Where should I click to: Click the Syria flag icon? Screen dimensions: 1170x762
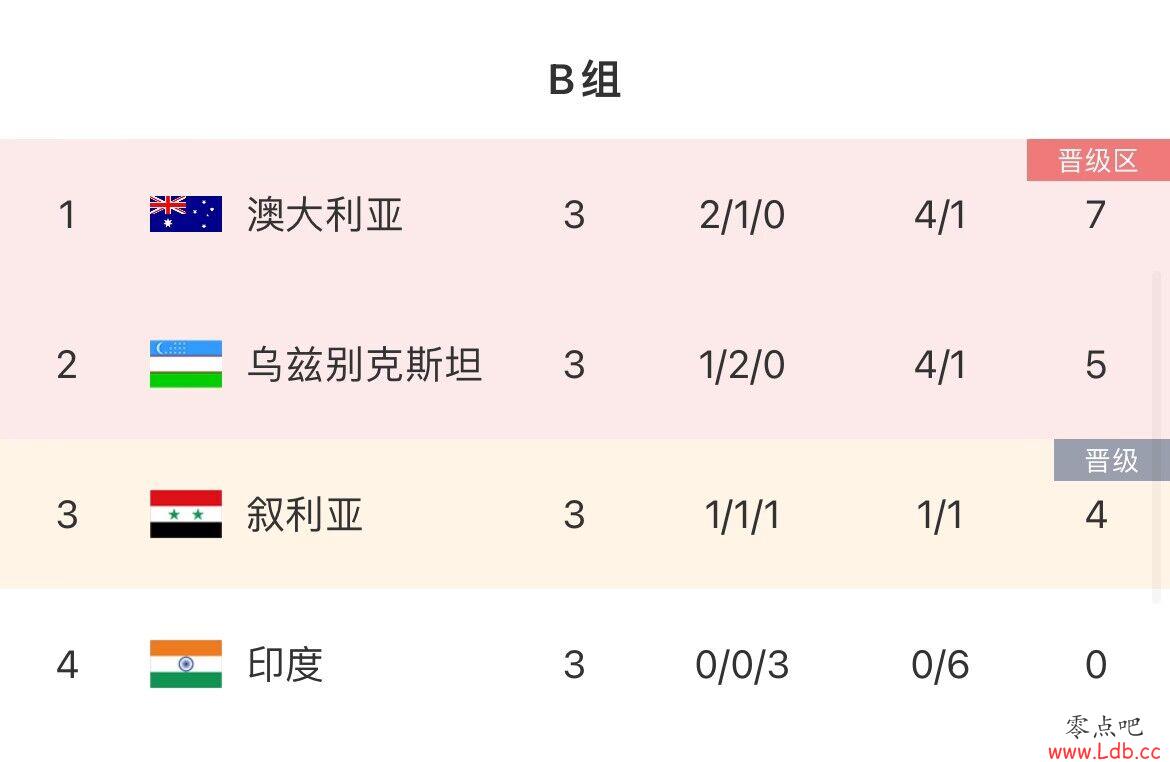(186, 514)
